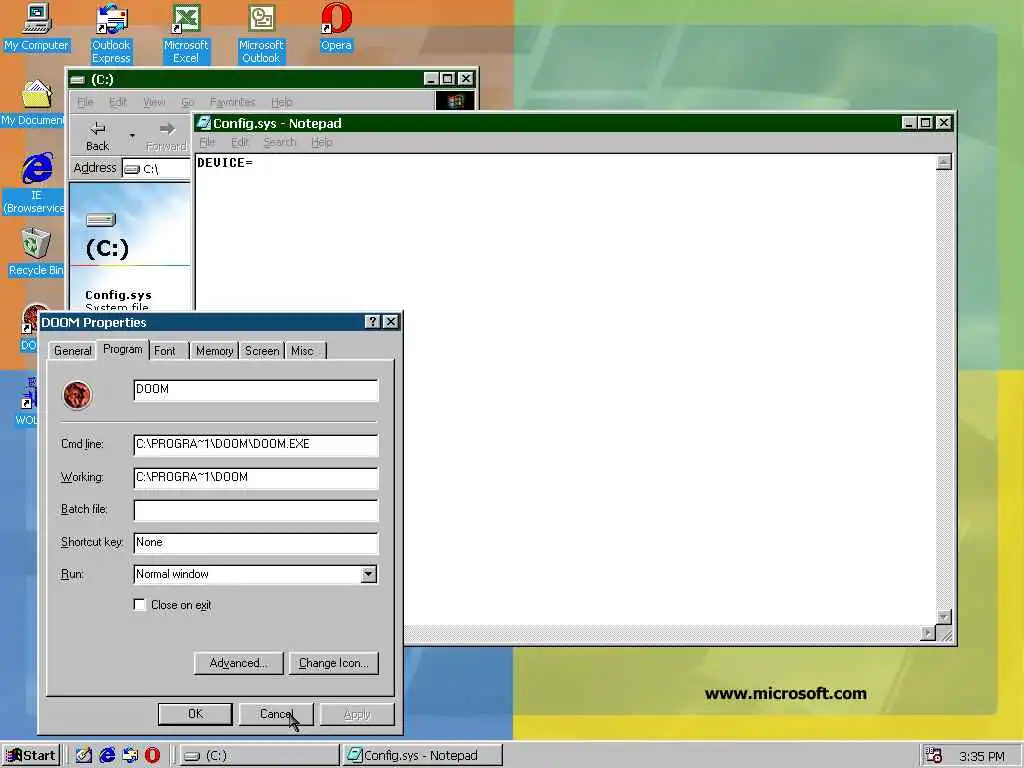Click the Notepad title bar icon

pyautogui.click(x=204, y=123)
